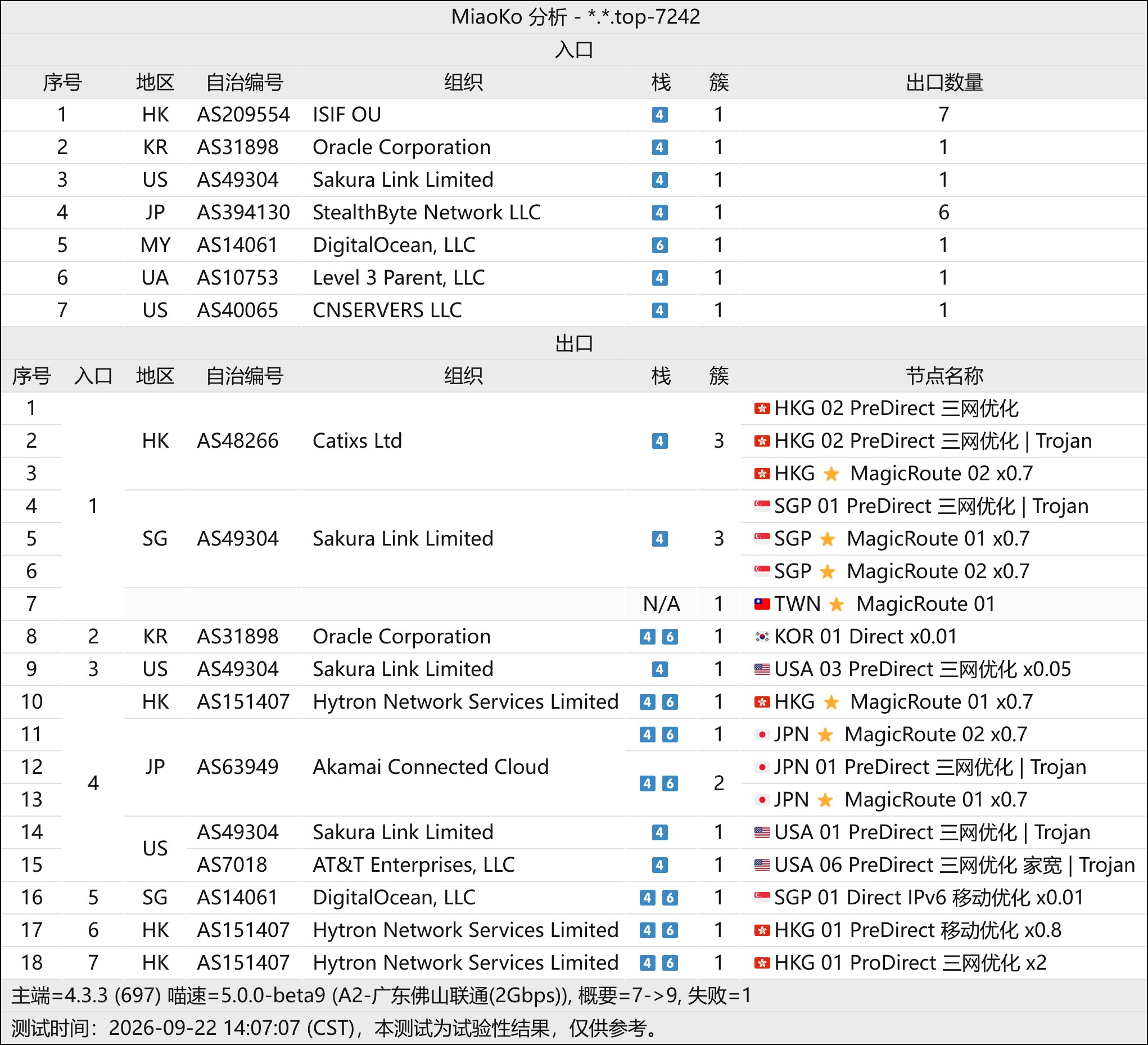Click the Singapore flag beside SGP 01 Direct IPv6
The width and height of the screenshot is (1148, 1045).
pyautogui.click(x=762, y=898)
